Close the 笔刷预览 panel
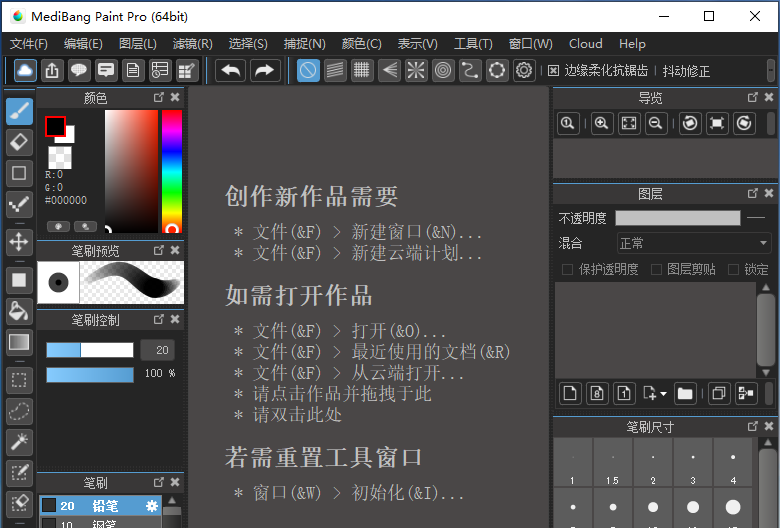This screenshot has width=780, height=528. 175,250
